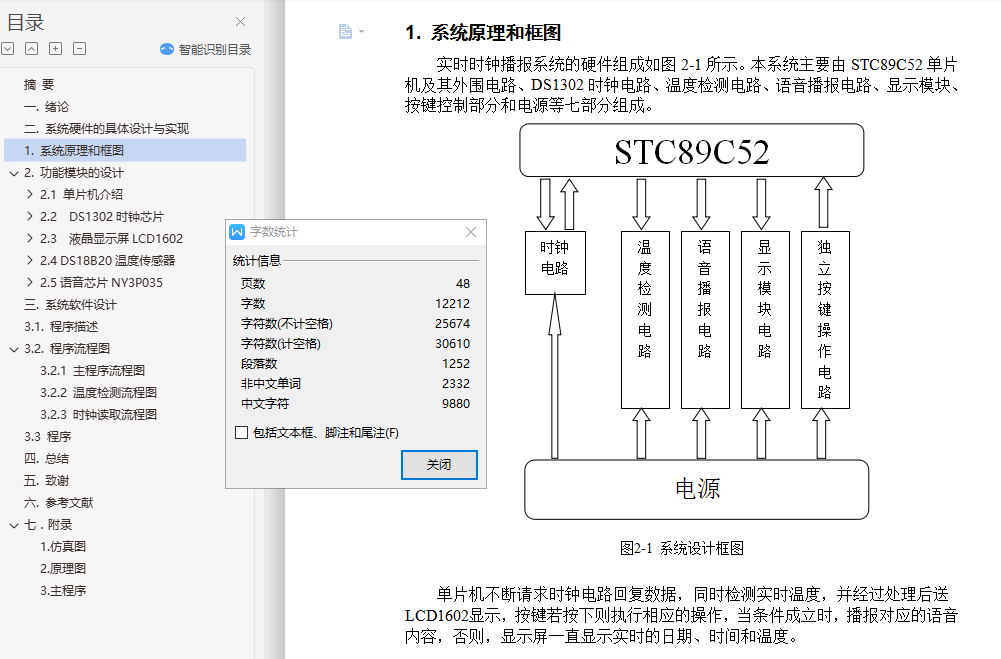1001x659 pixels.
Task: Select 1. 系统原理和框图 outline entry
Action: pyautogui.click(x=125, y=150)
